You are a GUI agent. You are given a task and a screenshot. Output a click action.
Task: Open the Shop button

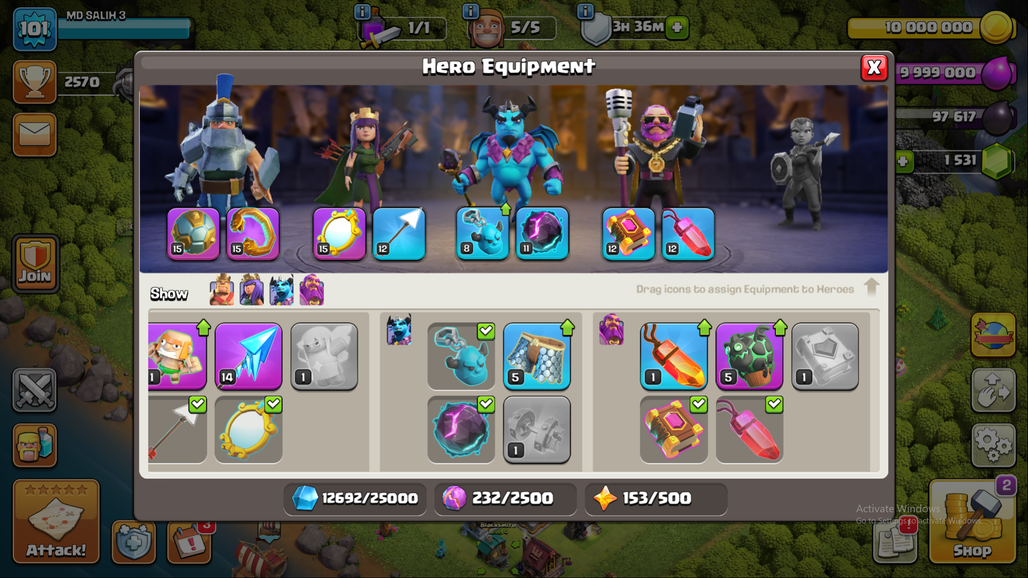[972, 522]
